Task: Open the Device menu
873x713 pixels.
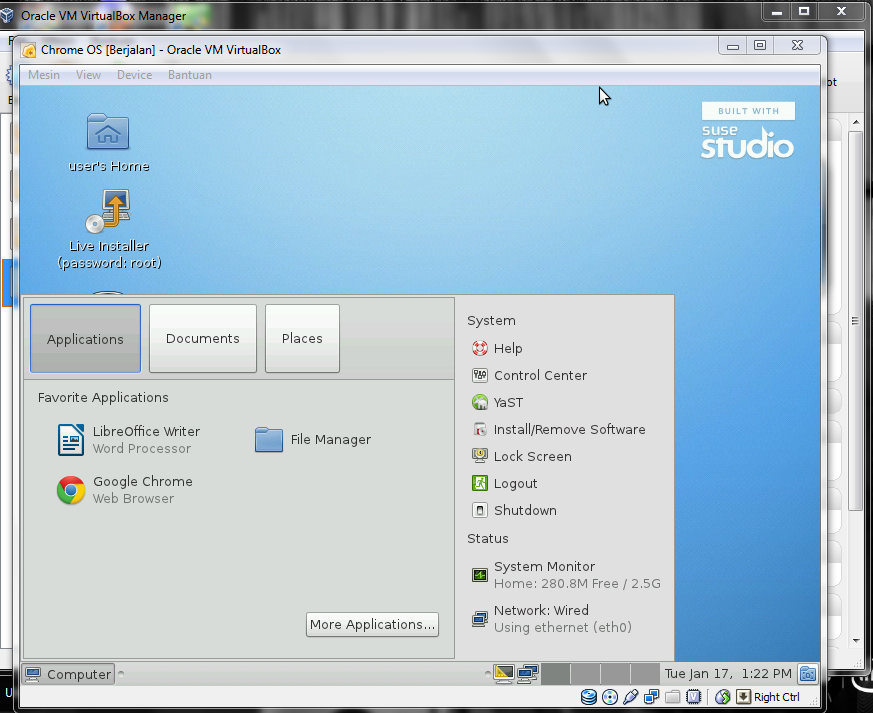Action: (x=134, y=75)
